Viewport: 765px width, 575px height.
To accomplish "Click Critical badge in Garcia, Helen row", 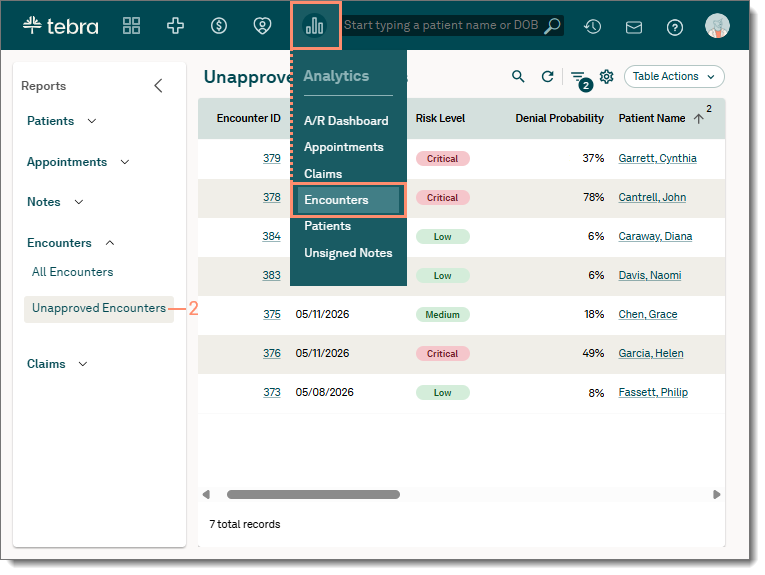I will click(443, 354).
